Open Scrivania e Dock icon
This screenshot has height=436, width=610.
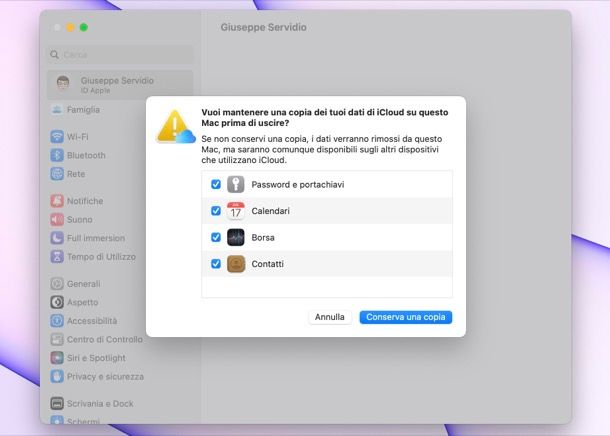point(57,403)
